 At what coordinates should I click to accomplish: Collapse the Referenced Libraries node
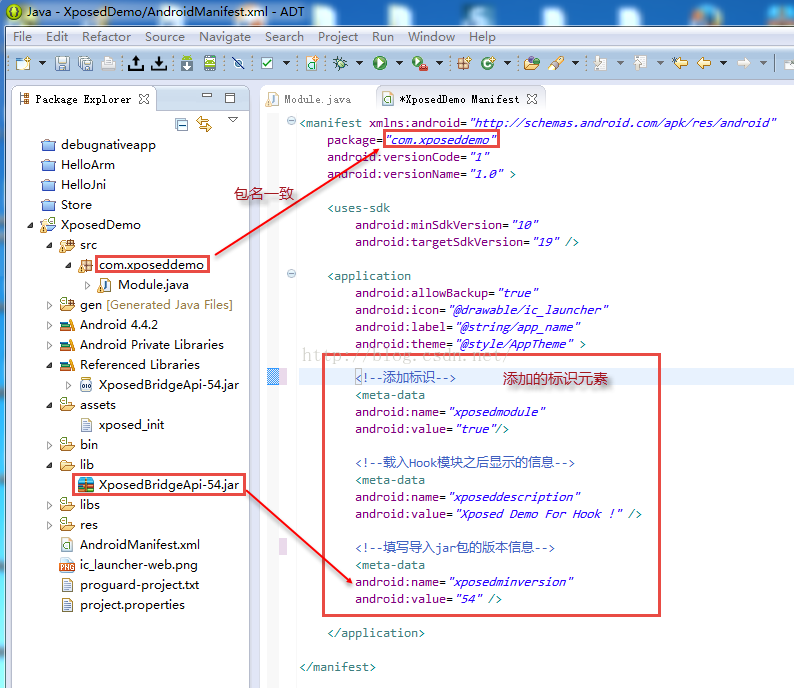click(49, 366)
